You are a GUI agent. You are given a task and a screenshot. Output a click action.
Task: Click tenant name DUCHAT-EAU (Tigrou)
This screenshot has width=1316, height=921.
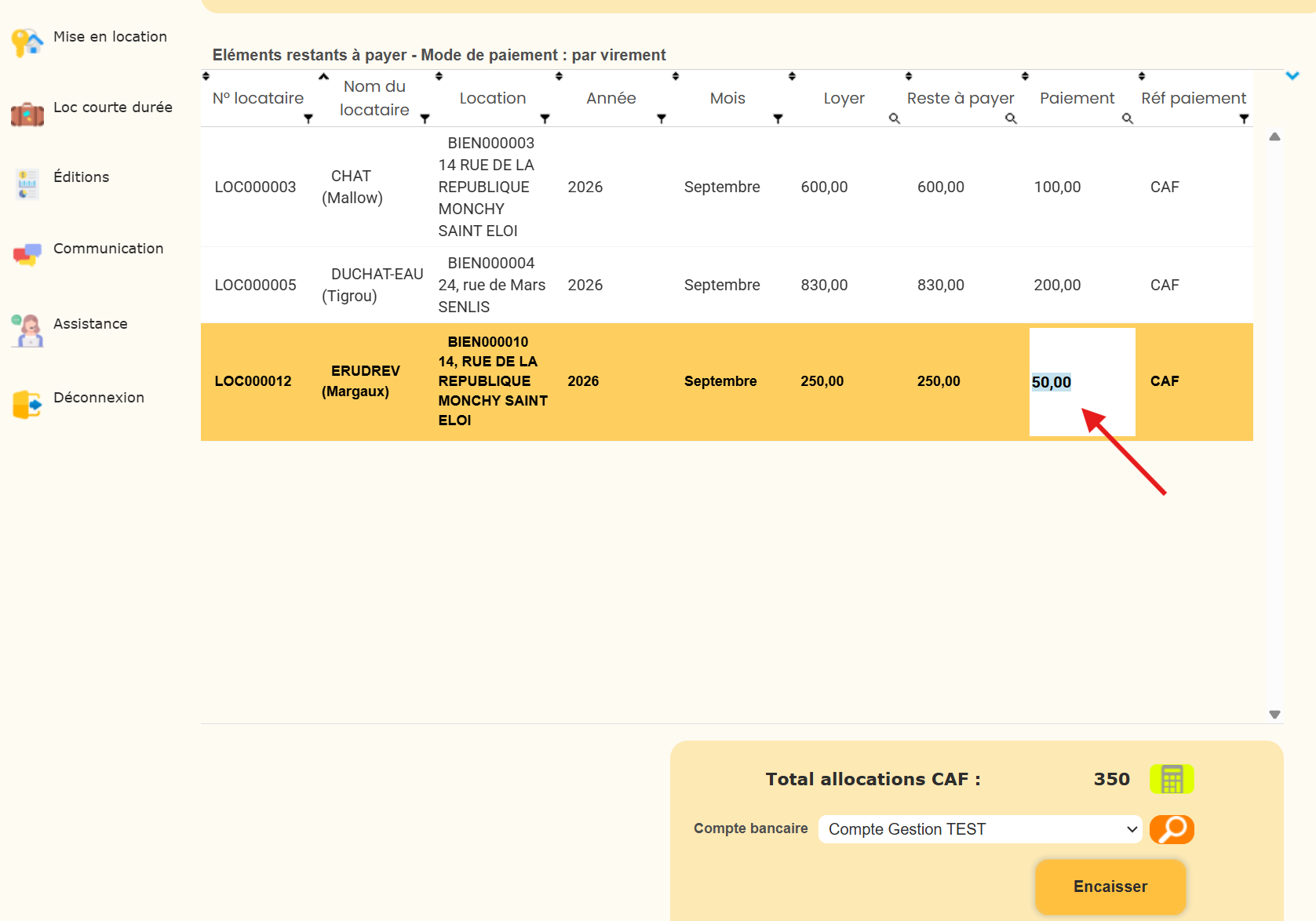[372, 285]
